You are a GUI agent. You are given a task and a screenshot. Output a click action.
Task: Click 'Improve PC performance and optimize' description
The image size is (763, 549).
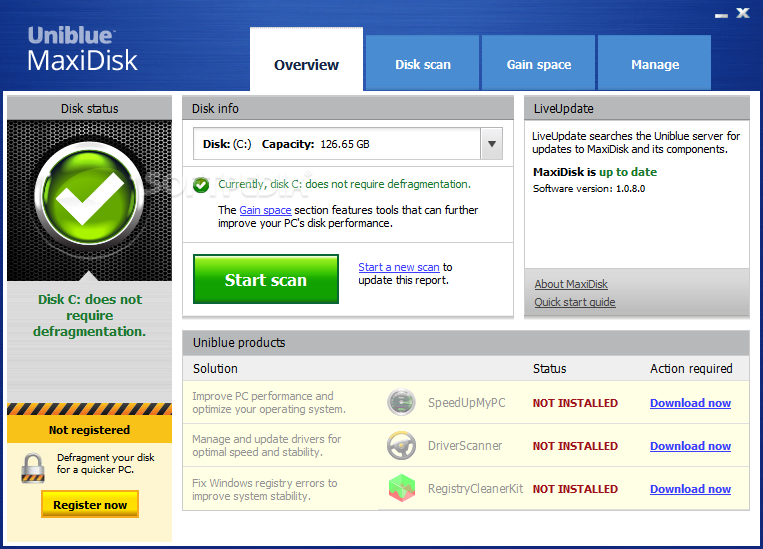(x=269, y=403)
